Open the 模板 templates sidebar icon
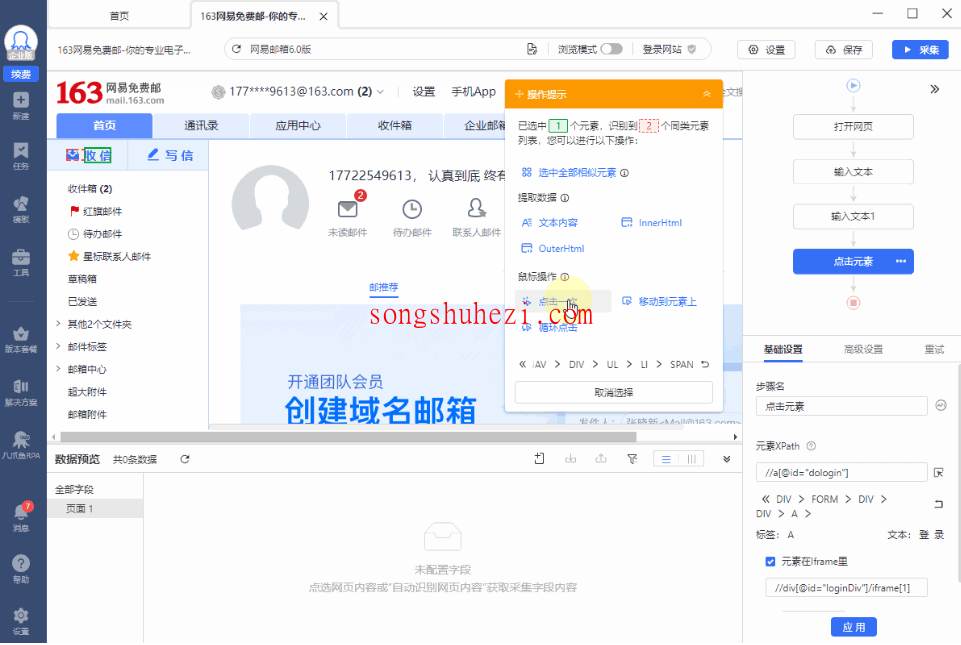The height and width of the screenshot is (645, 961). click(21, 208)
